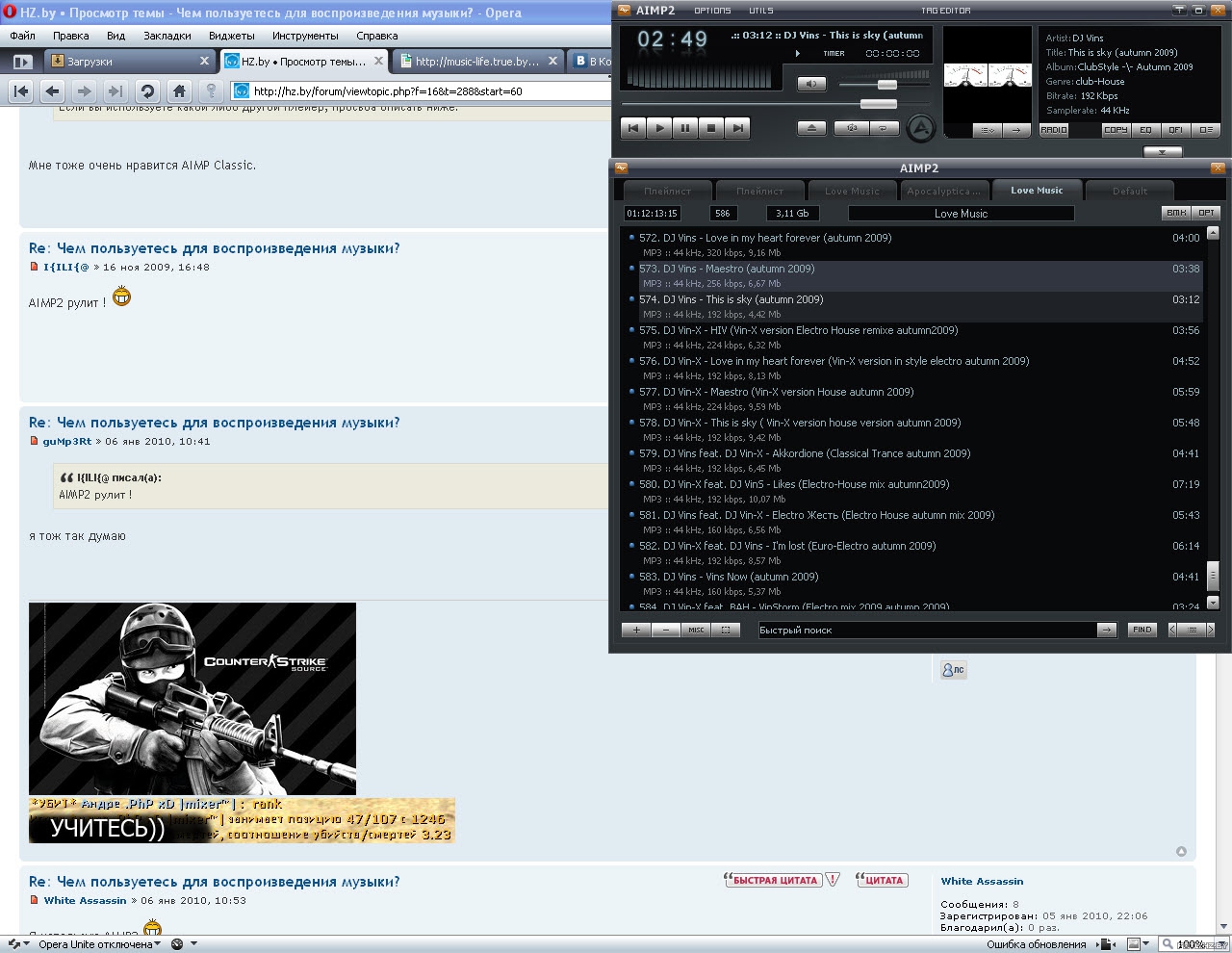Image resolution: width=1232 pixels, height=953 pixels.
Task: Click BMK bookmarks button in playlist
Action: (1176, 213)
